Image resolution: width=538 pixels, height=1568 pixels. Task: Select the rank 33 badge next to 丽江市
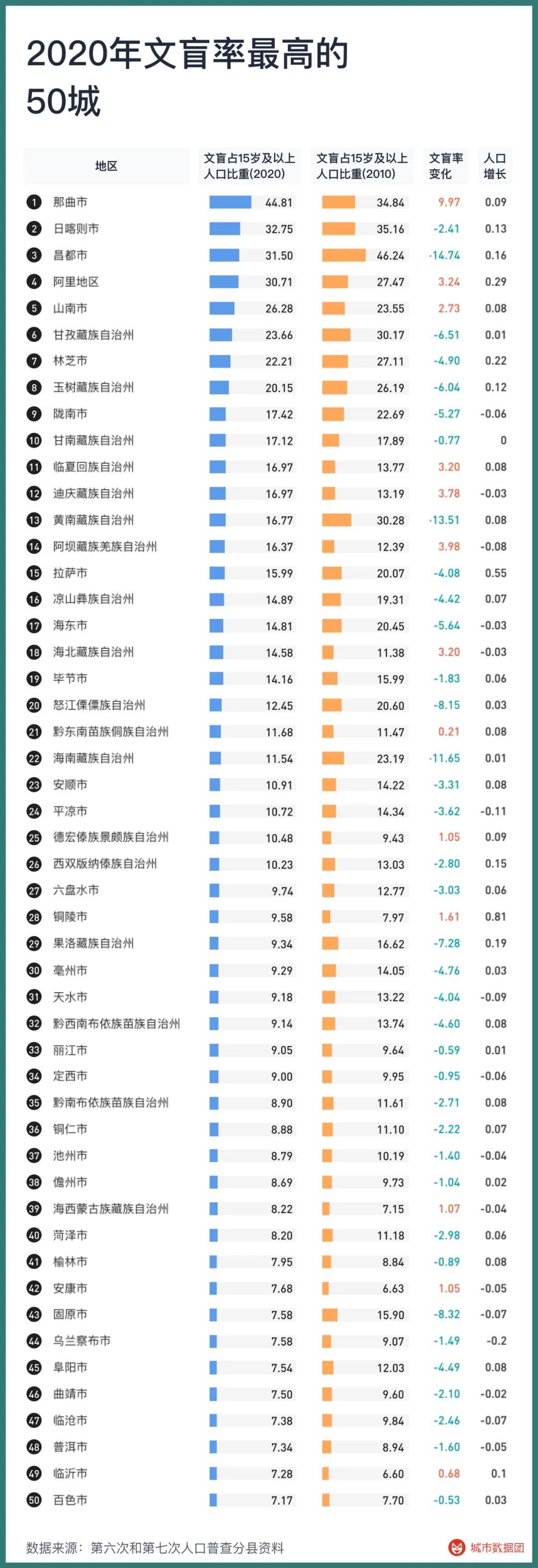34,1051
